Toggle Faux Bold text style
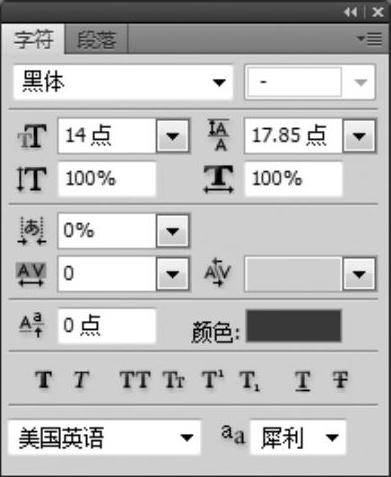The height and width of the screenshot is (477, 391). pyautogui.click(x=44, y=380)
